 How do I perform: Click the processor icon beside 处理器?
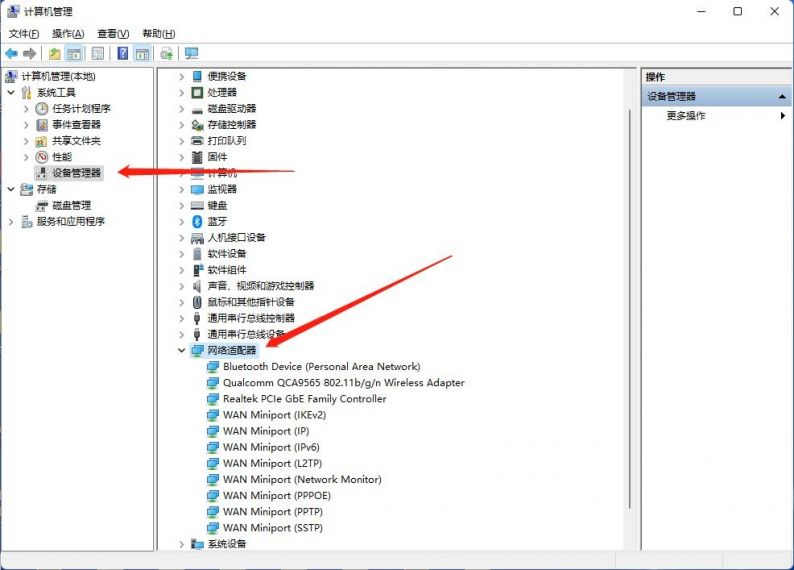(197, 92)
